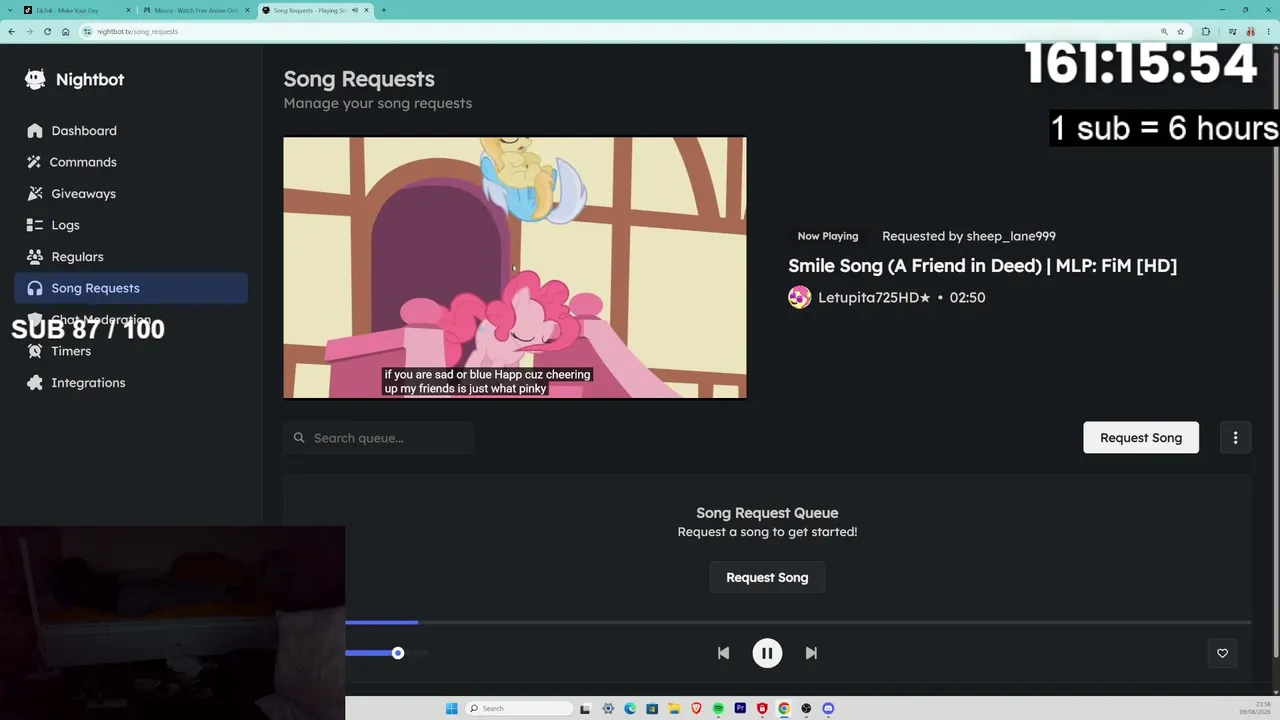Click the Smile Song title text

coord(982,266)
